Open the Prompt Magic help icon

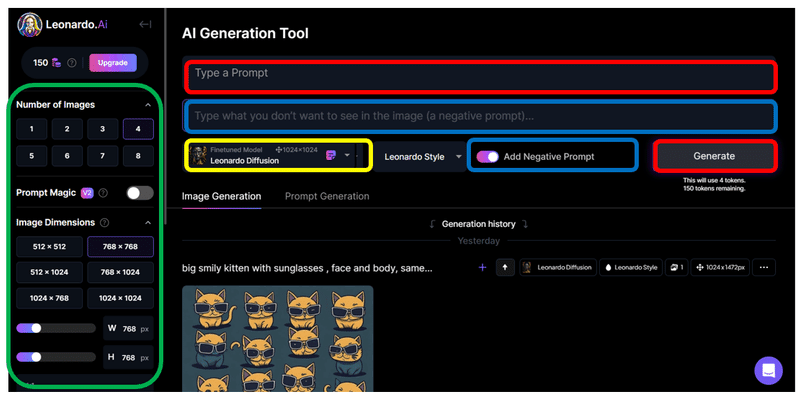coord(103,193)
